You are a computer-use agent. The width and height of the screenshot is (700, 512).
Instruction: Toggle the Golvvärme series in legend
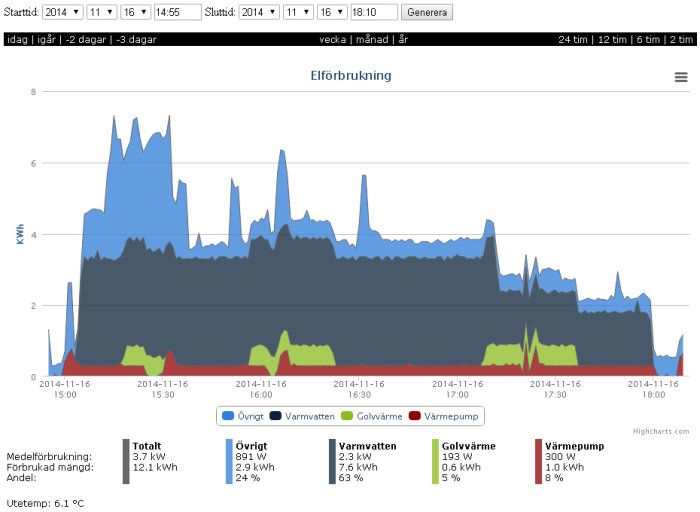(x=371, y=416)
